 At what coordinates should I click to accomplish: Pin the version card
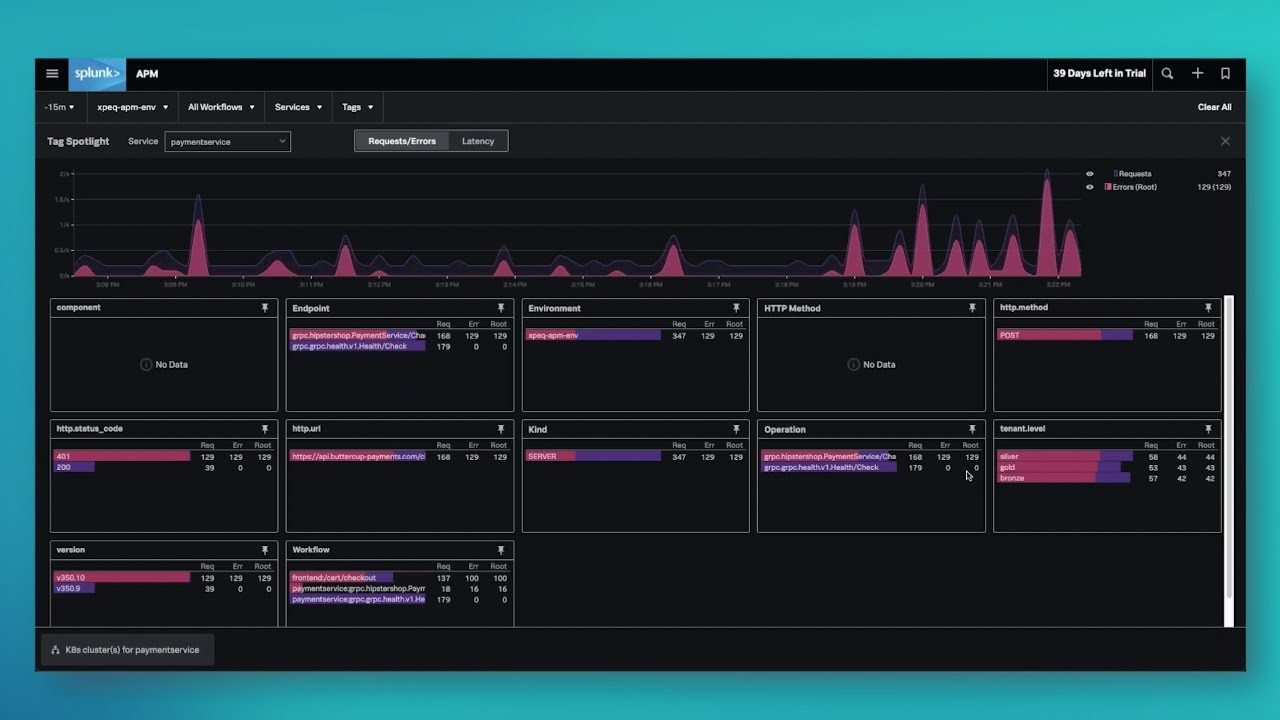tap(265, 550)
